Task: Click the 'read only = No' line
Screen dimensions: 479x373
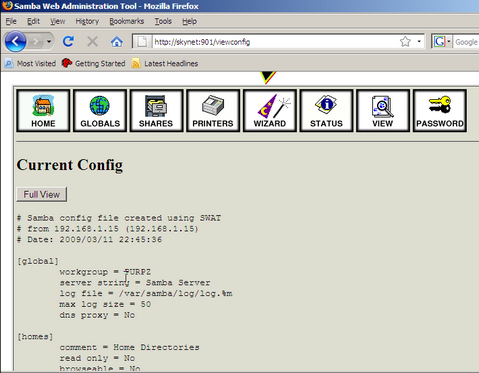Action: click(97, 358)
